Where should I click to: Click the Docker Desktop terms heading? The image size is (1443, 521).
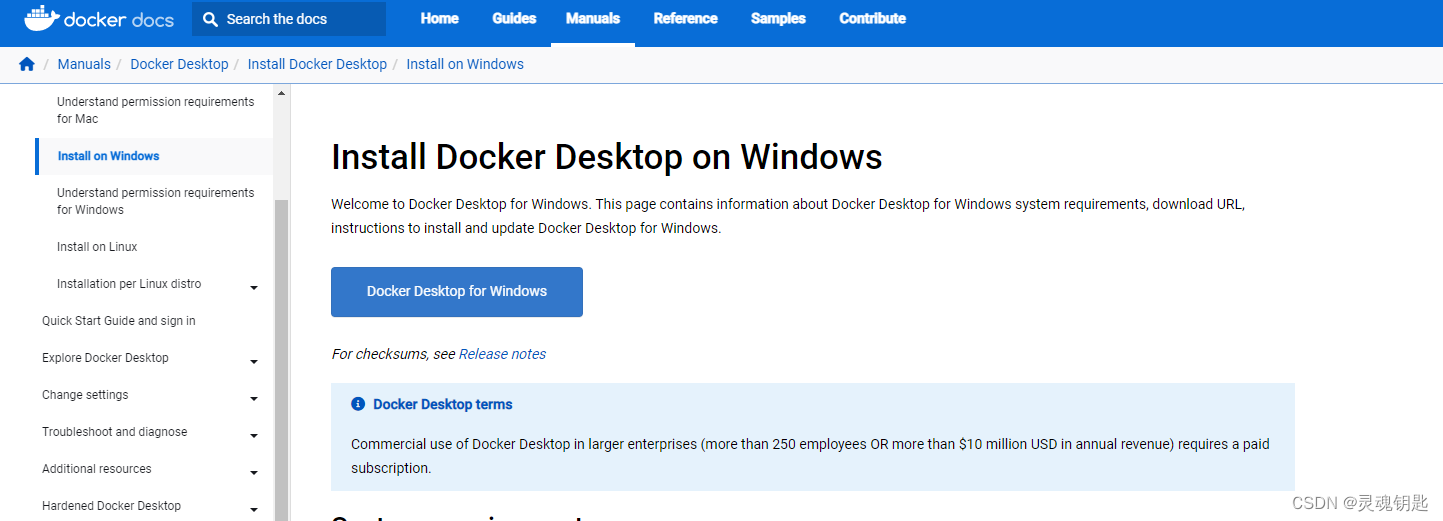[x=443, y=404]
